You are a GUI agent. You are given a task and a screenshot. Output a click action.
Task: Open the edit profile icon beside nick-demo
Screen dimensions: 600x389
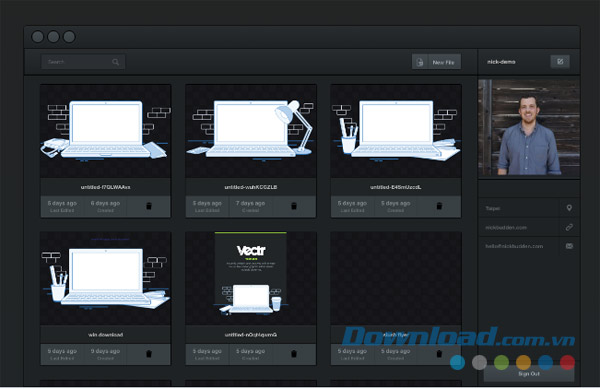click(560, 62)
